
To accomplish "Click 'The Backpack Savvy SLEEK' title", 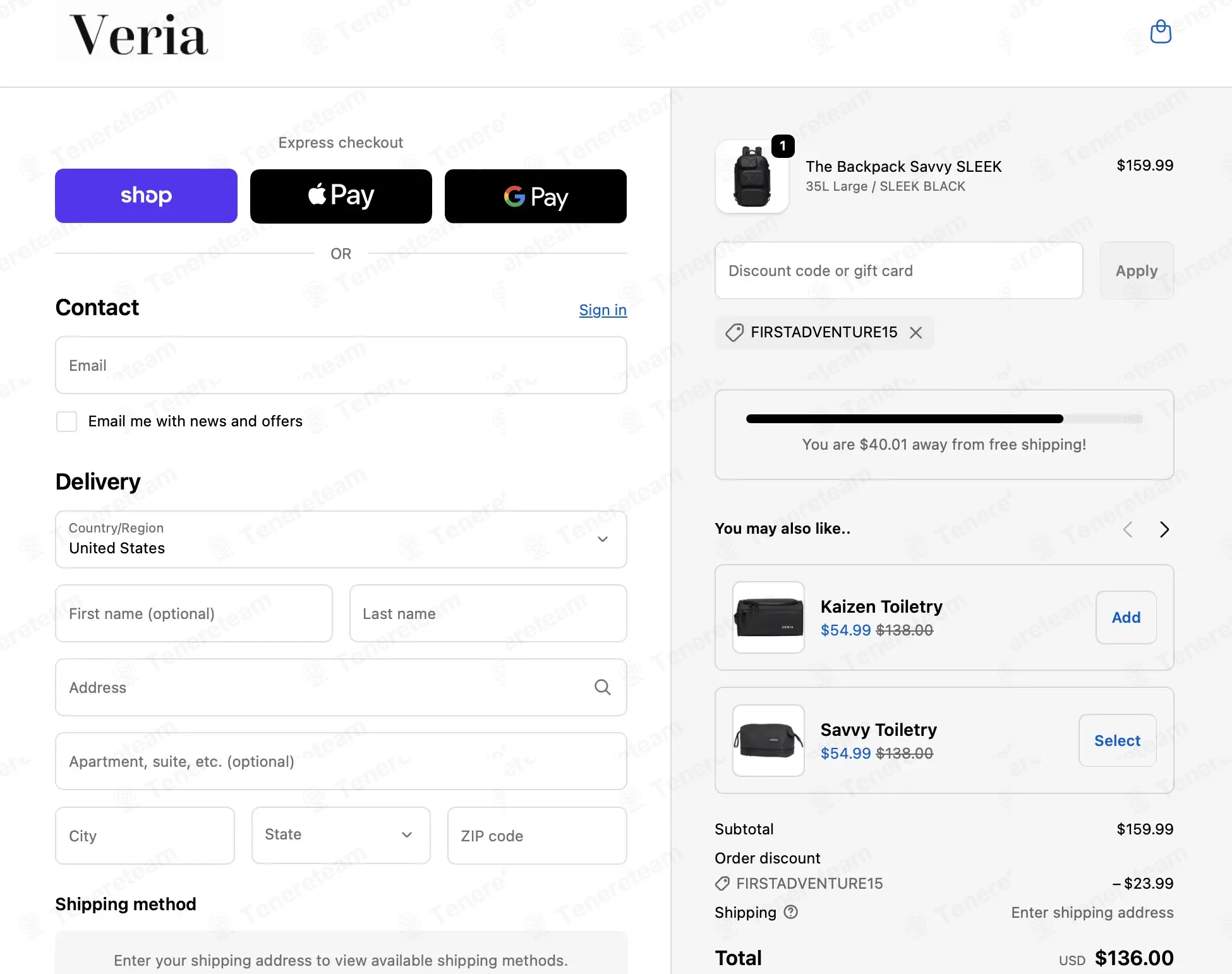I will [903, 166].
